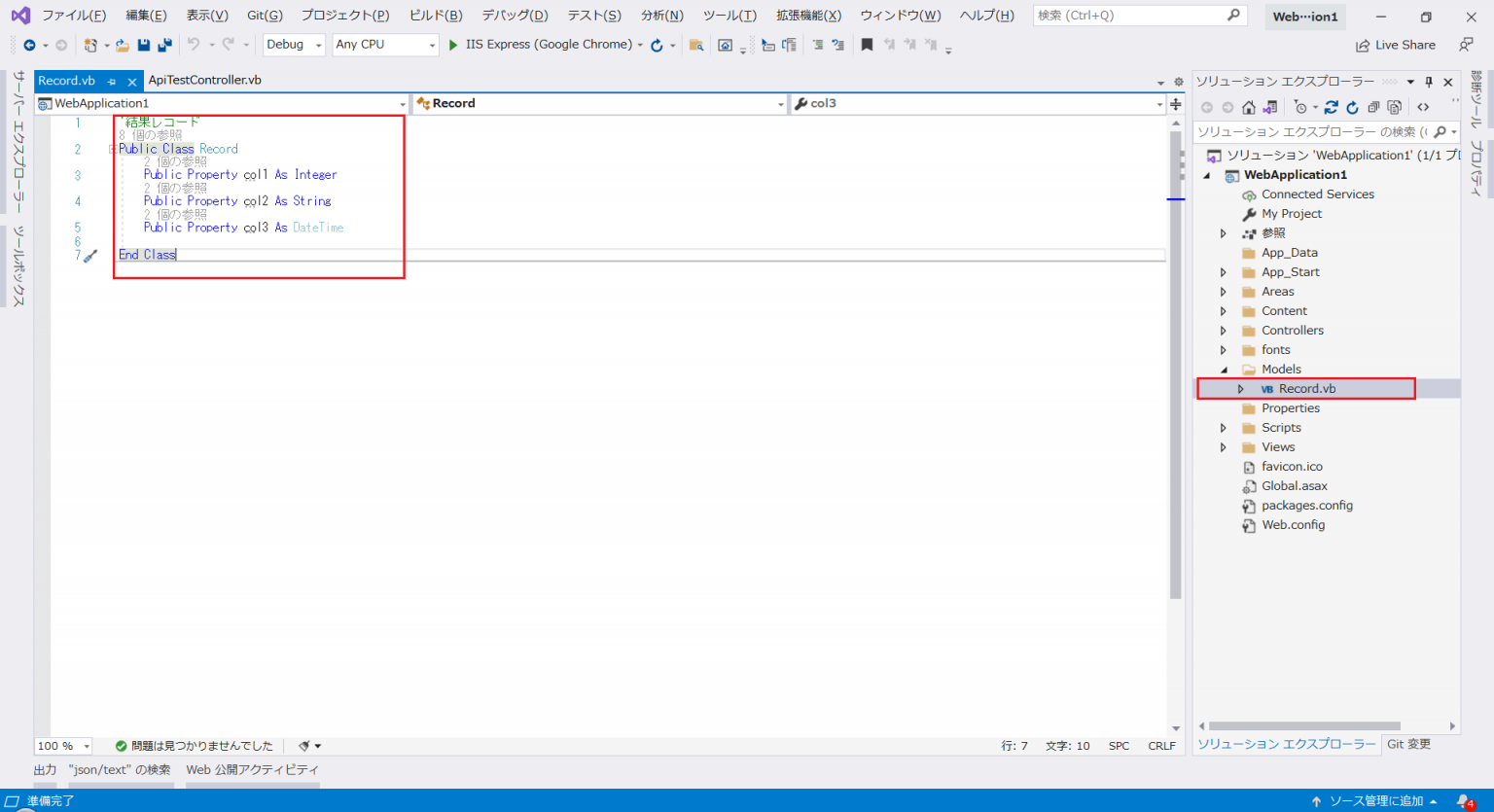1494x812 pixels.
Task: Open the デバッグ menu
Action: [513, 15]
